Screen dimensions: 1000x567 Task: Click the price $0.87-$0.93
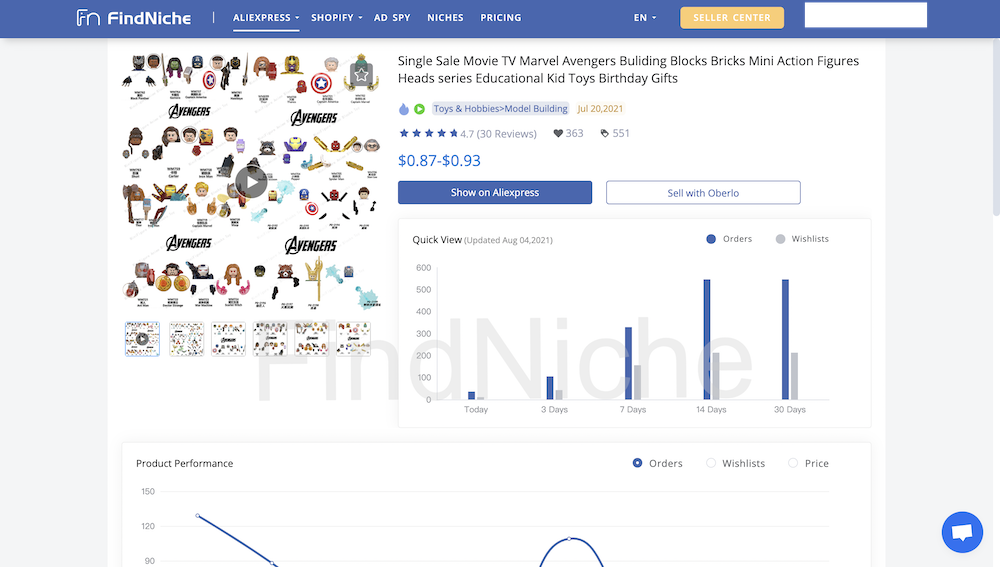(x=439, y=161)
